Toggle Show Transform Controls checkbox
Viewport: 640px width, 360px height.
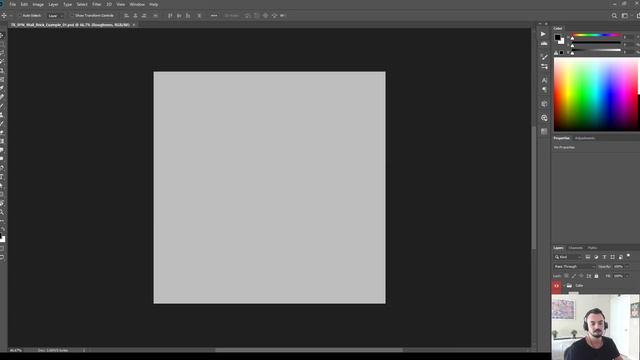(x=72, y=16)
